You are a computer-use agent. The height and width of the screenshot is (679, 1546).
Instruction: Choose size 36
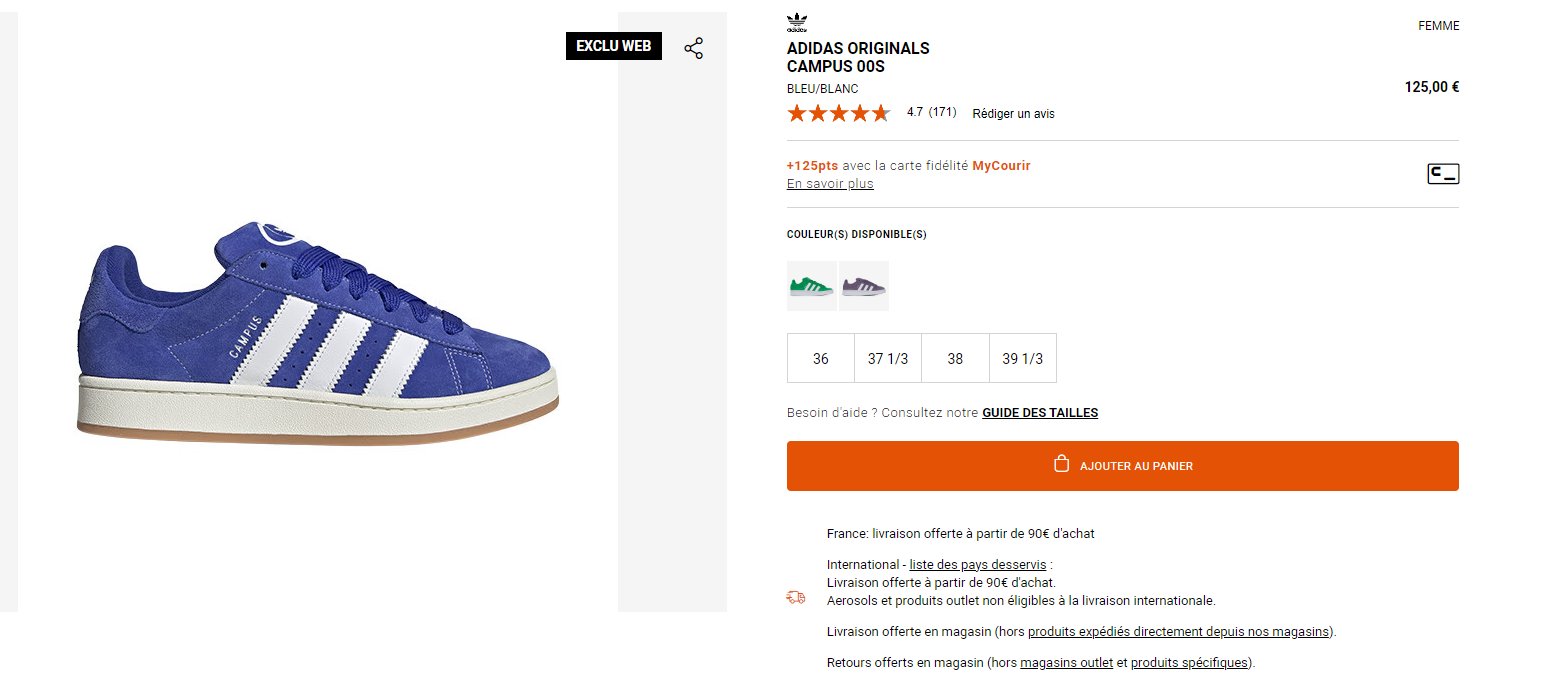[x=821, y=358]
